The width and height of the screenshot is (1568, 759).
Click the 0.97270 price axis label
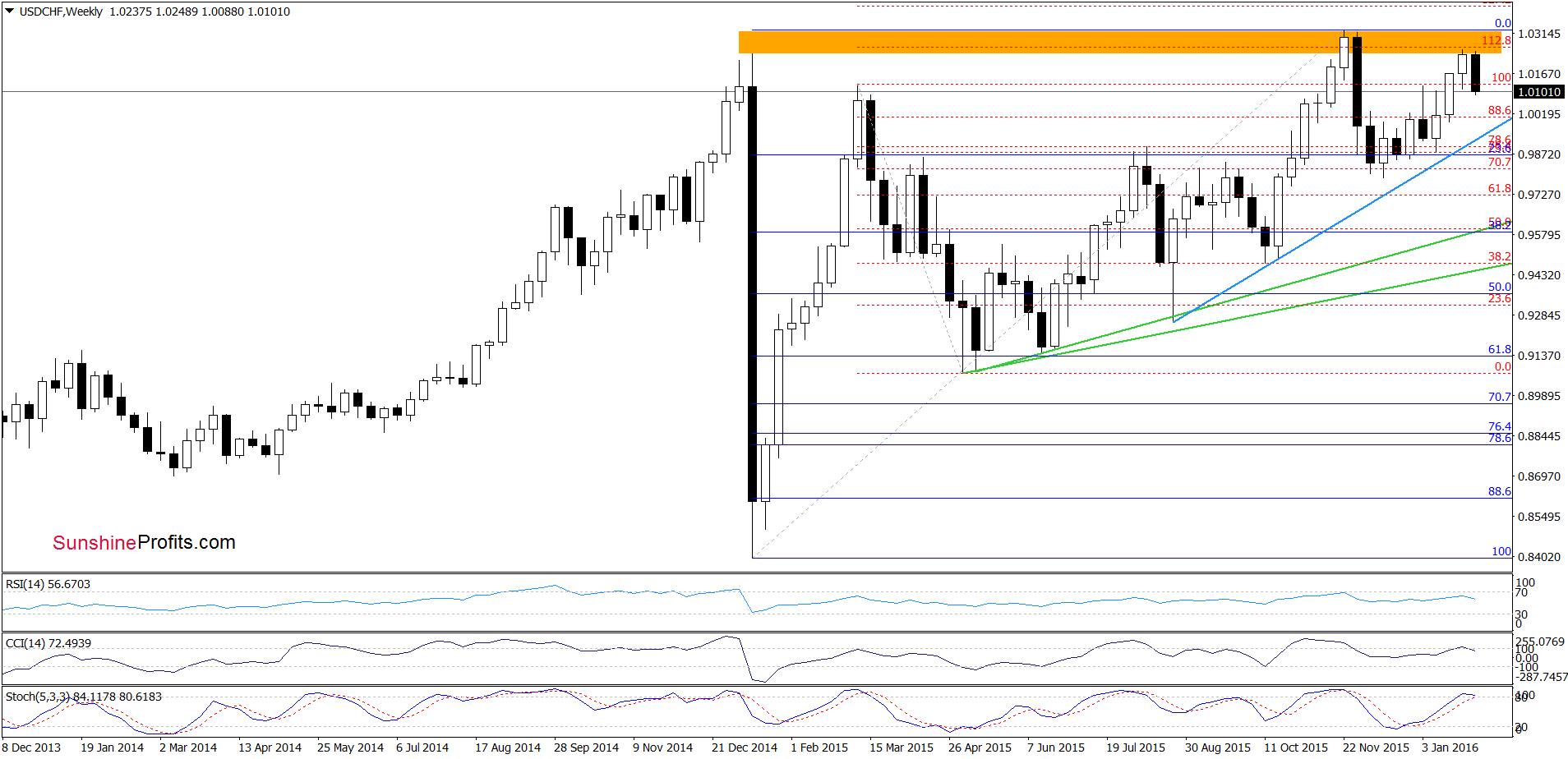[1539, 195]
